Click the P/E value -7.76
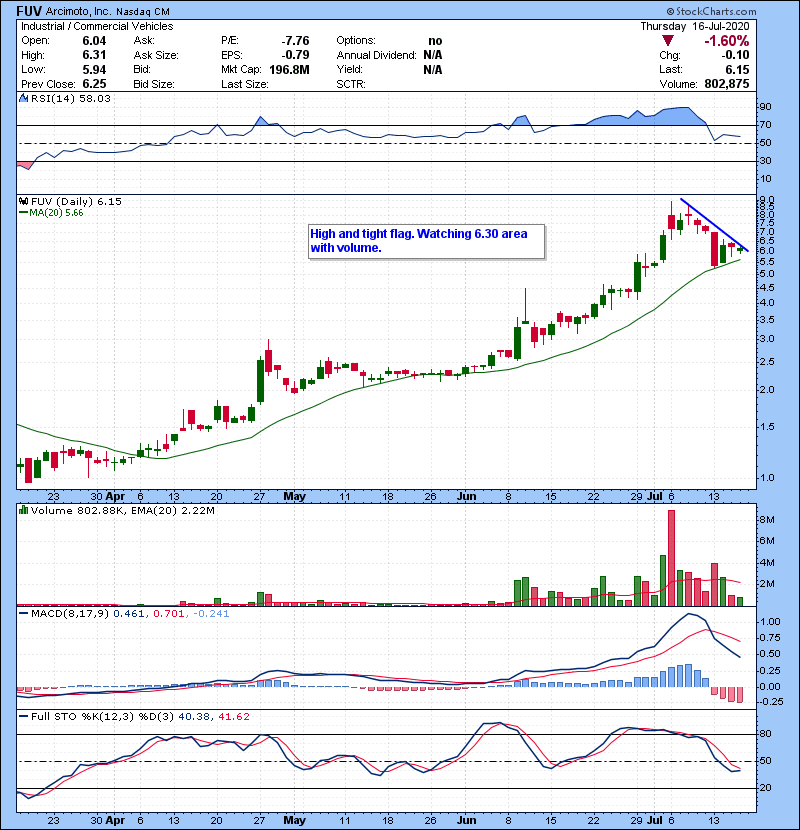 (x=295, y=41)
